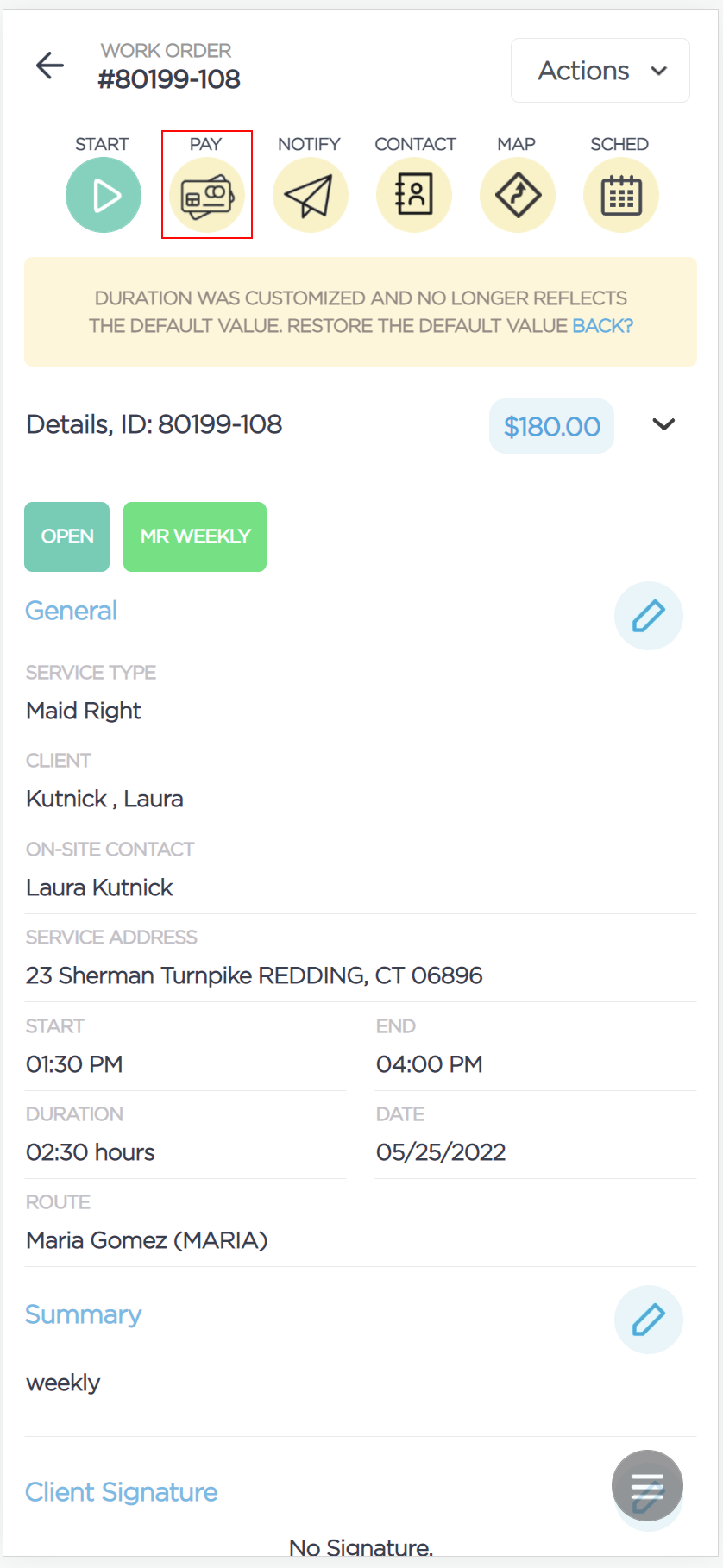
Task: Expand the Details chevron next to price
Action: pyautogui.click(x=663, y=424)
